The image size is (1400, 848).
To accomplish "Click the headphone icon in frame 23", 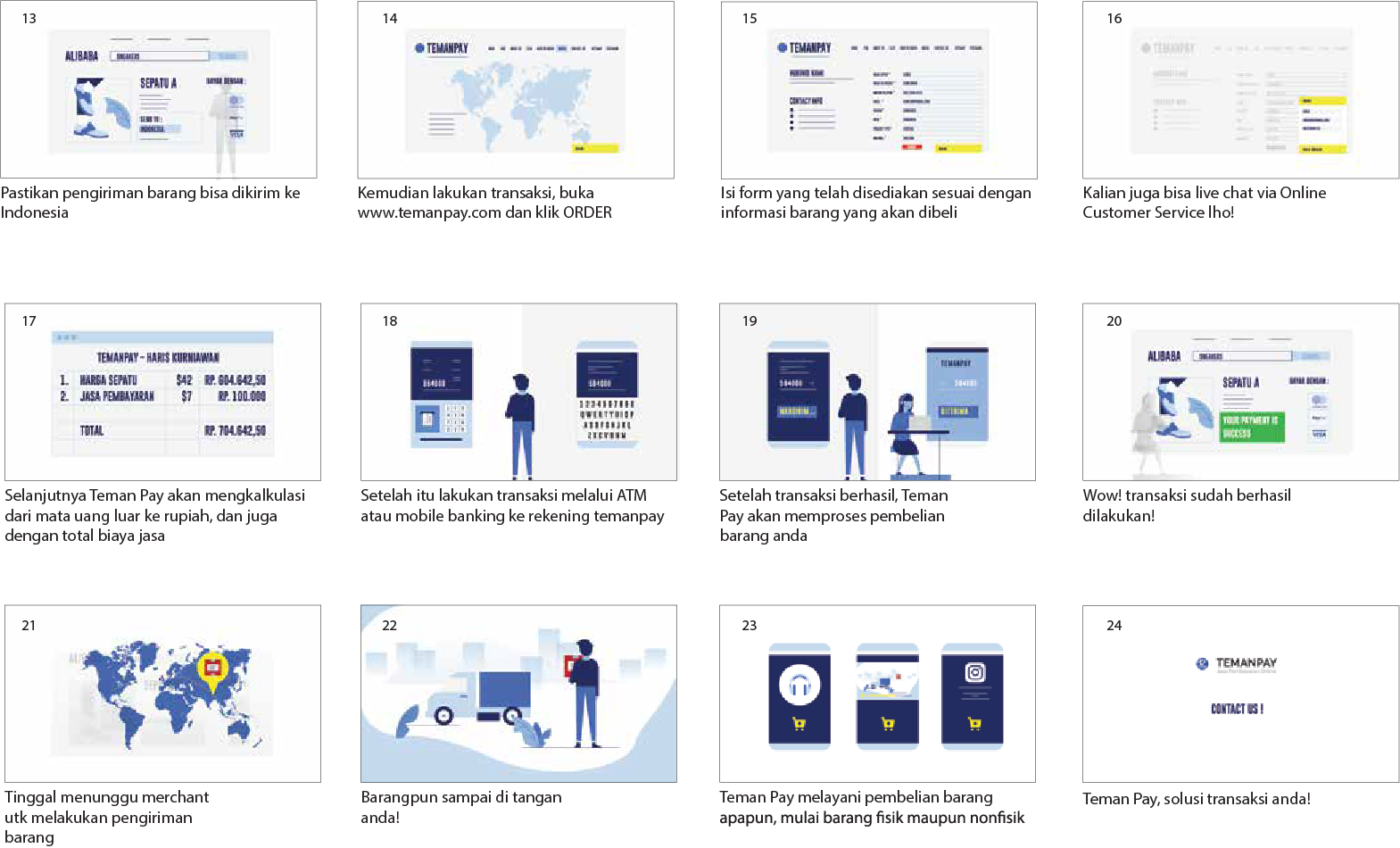I will (799, 685).
